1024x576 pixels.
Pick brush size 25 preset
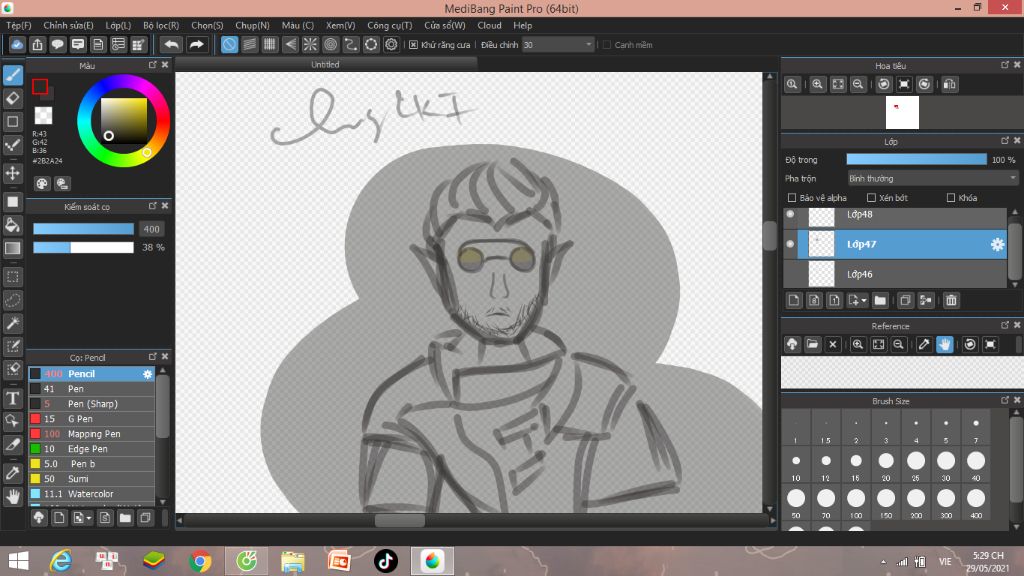(916, 464)
